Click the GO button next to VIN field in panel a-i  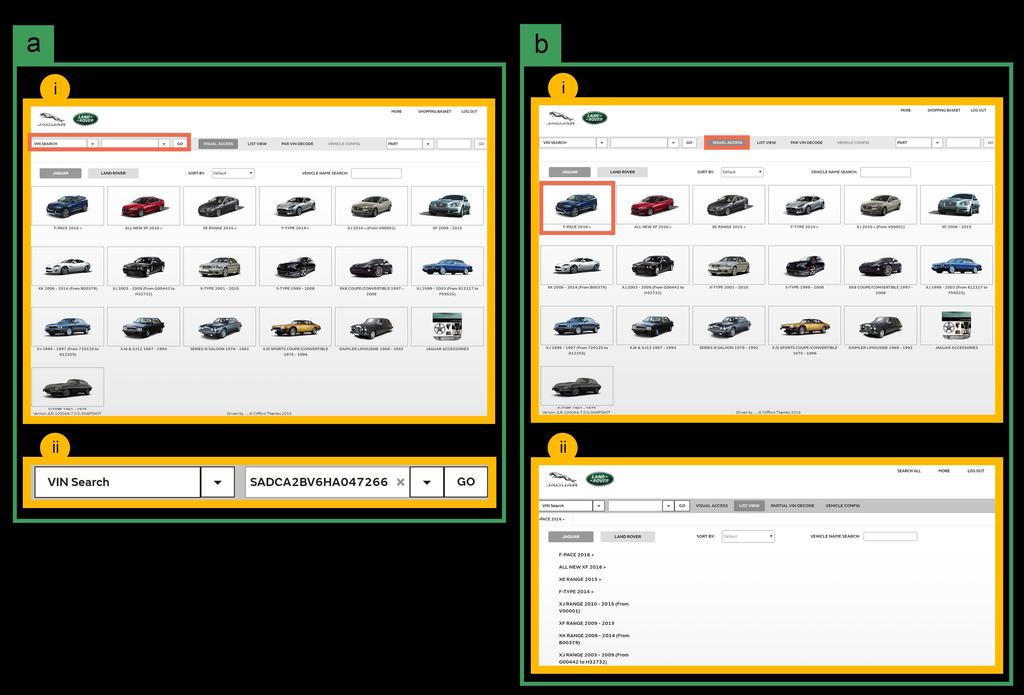pyautogui.click(x=180, y=144)
